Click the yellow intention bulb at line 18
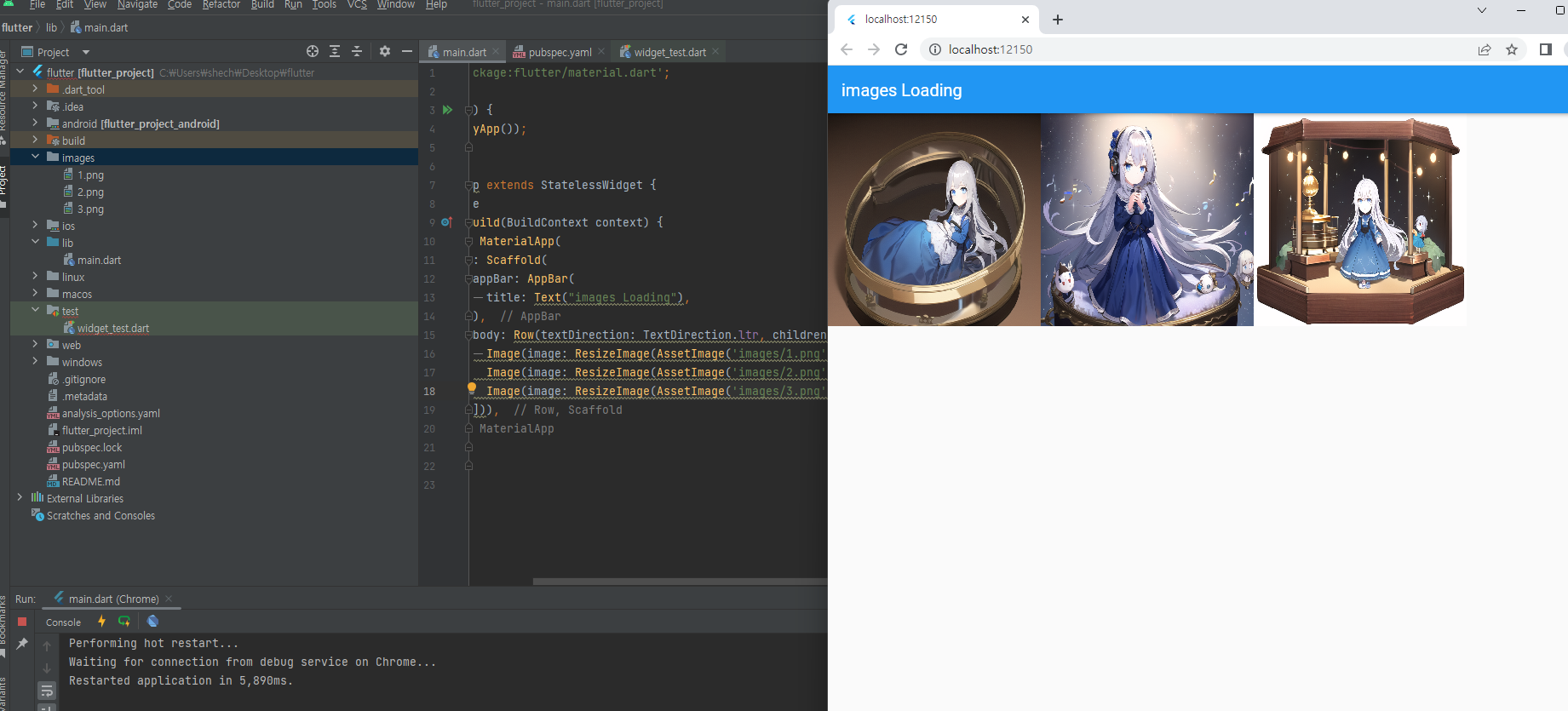The width and height of the screenshot is (1568, 711). tap(472, 388)
